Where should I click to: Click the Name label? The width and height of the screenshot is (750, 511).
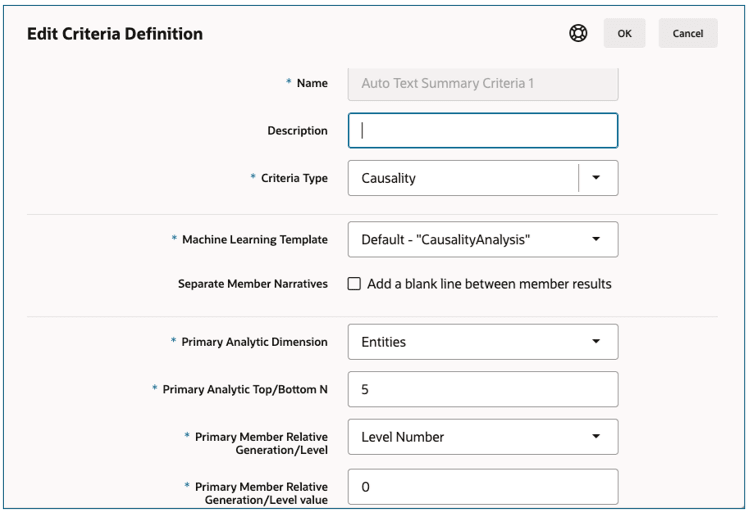(x=312, y=83)
